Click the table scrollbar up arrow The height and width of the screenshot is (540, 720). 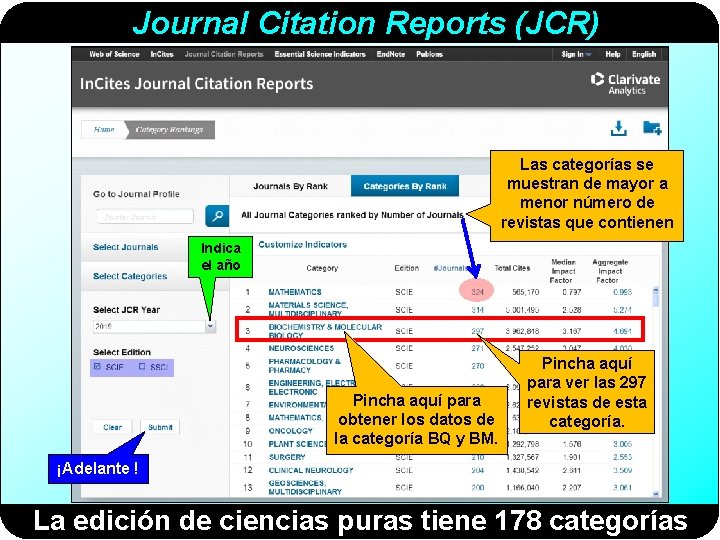point(656,290)
